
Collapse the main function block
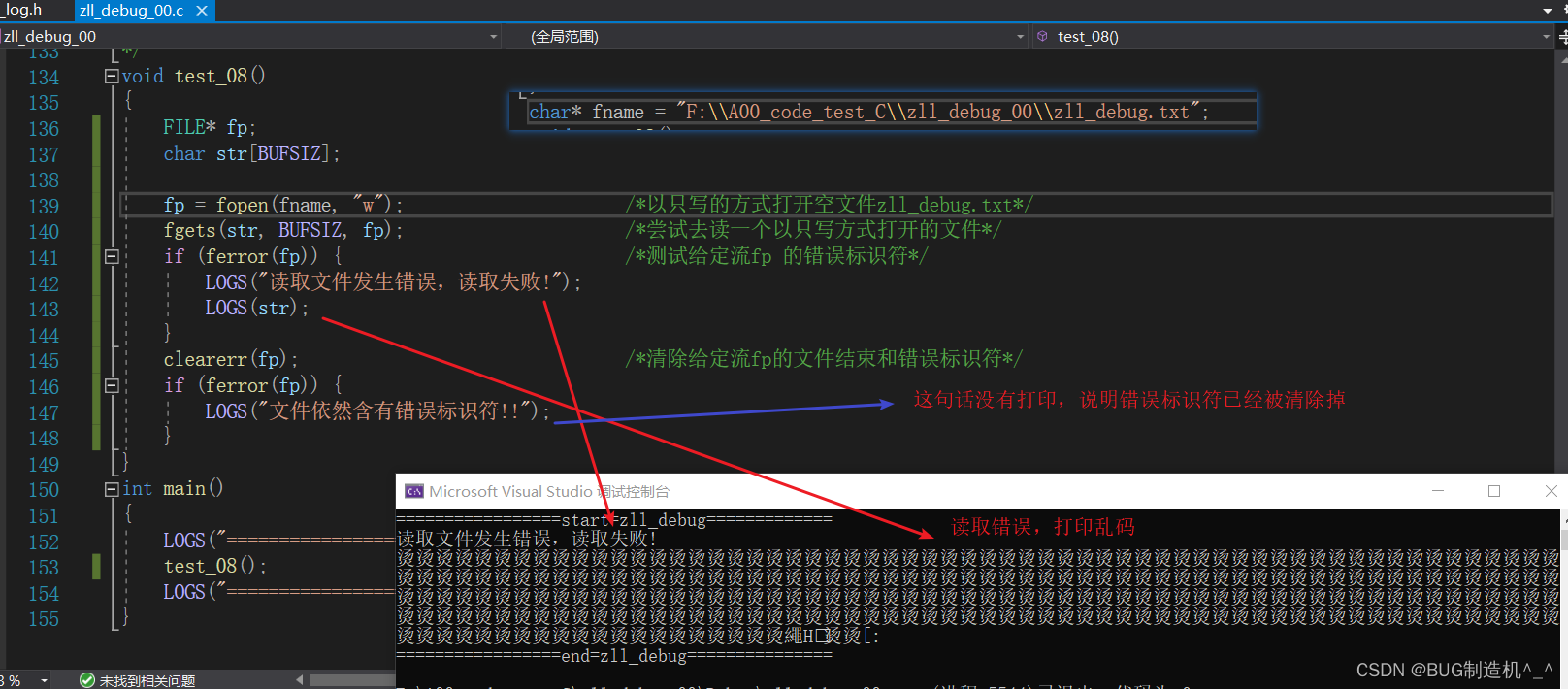[x=112, y=489]
